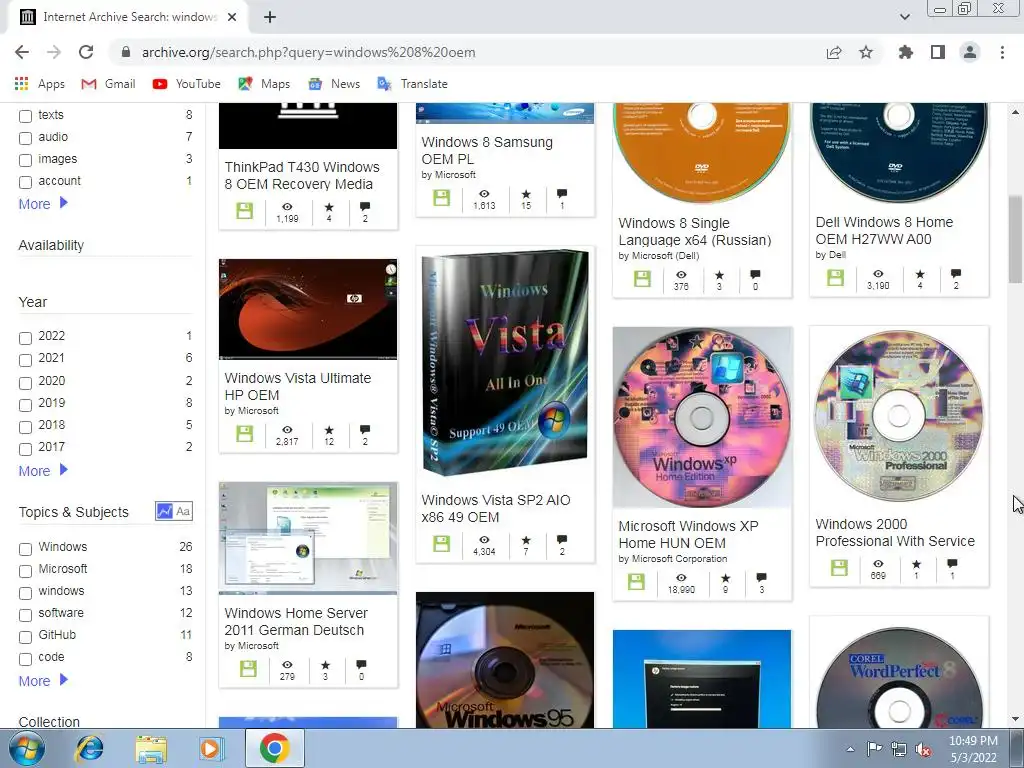The image size is (1024, 768).
Task: Open Windows XP Home Edition disc thumbnail
Action: [x=702, y=417]
